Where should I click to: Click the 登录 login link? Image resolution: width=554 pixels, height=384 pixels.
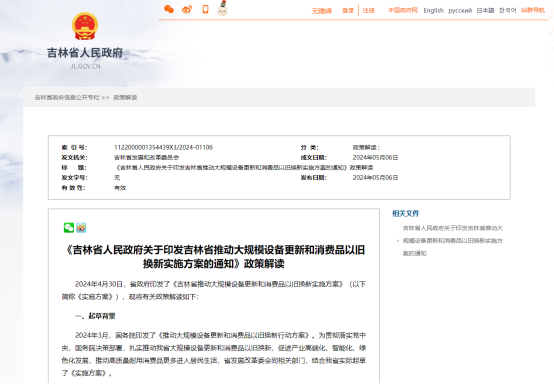point(348,11)
